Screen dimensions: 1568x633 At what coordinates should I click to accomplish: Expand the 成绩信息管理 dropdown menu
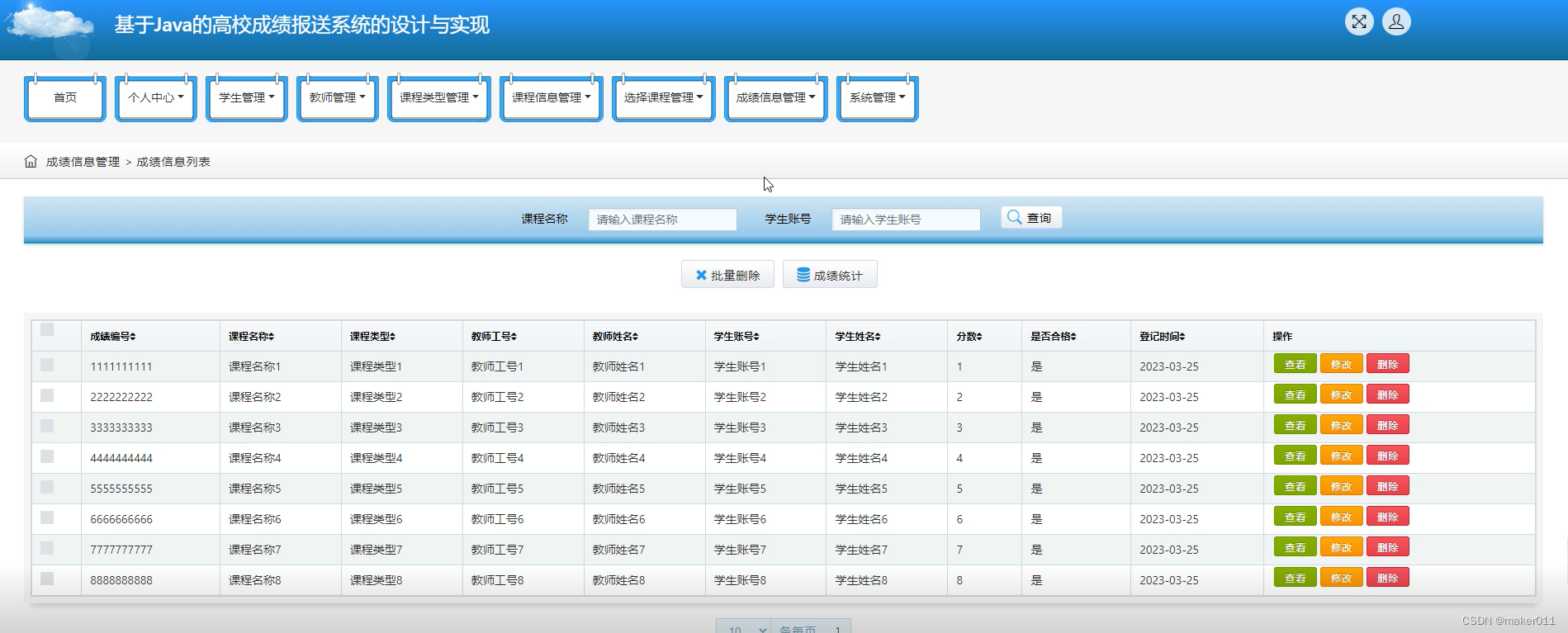point(776,98)
